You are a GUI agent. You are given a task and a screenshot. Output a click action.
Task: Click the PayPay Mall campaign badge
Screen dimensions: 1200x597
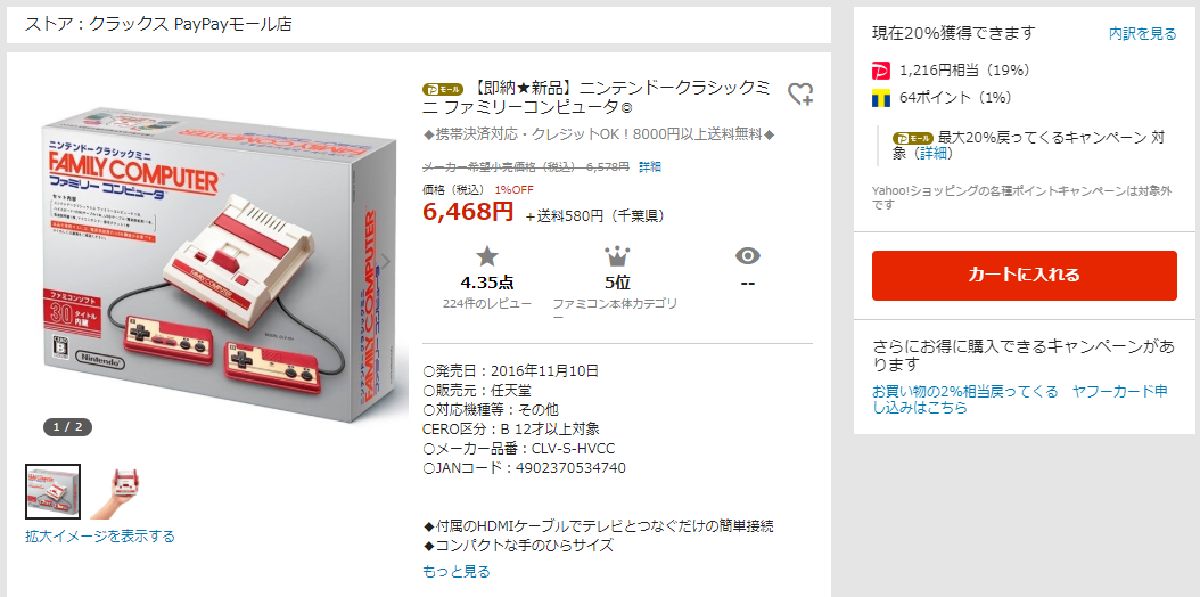pos(912,137)
